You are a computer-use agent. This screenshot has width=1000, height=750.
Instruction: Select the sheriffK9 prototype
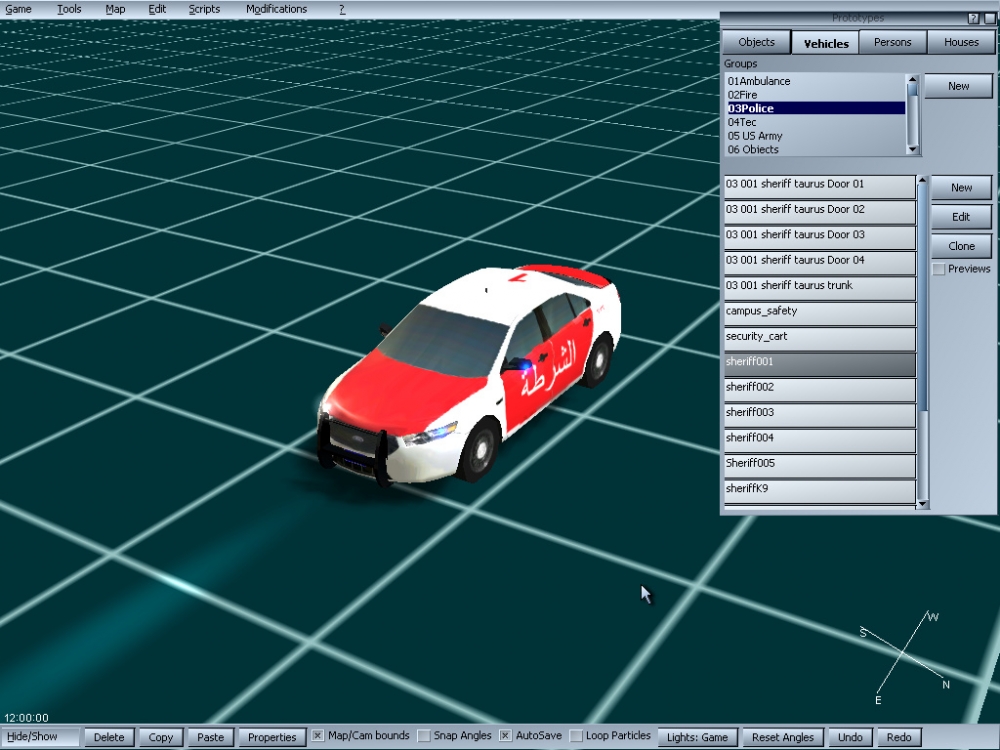(x=820, y=491)
